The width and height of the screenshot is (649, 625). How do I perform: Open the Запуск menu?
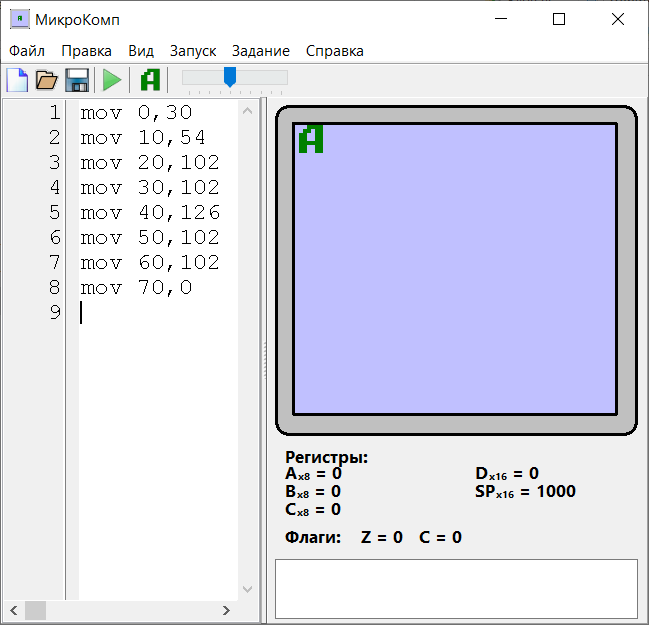click(x=192, y=51)
